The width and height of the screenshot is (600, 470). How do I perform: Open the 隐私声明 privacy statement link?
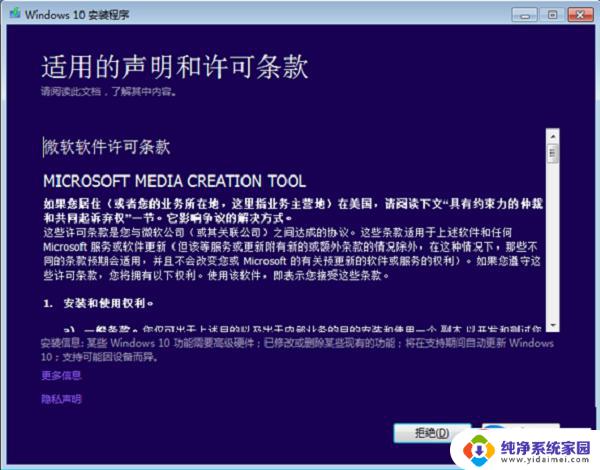pyautogui.click(x=61, y=399)
